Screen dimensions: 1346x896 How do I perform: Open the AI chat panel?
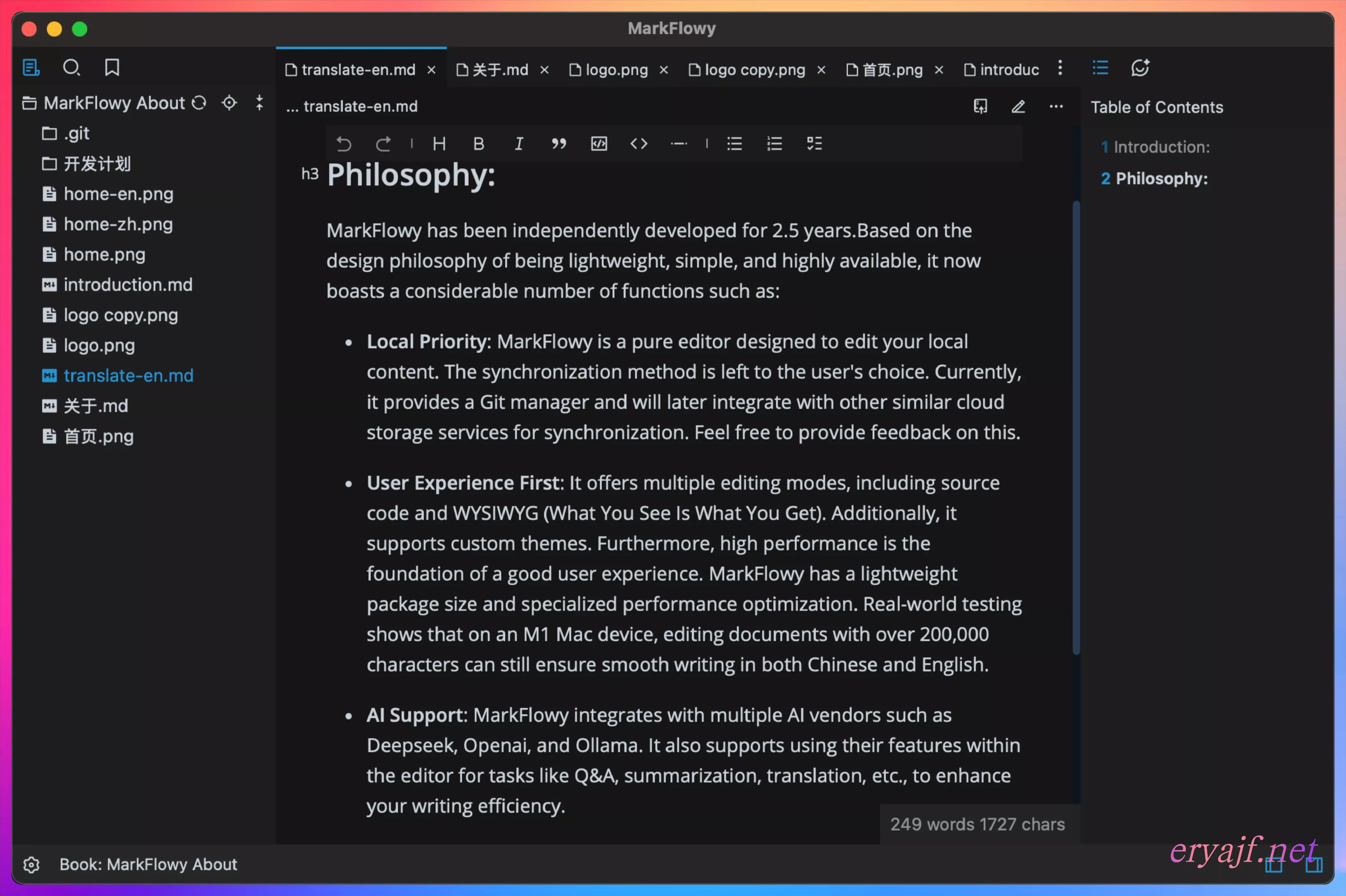click(x=1140, y=68)
